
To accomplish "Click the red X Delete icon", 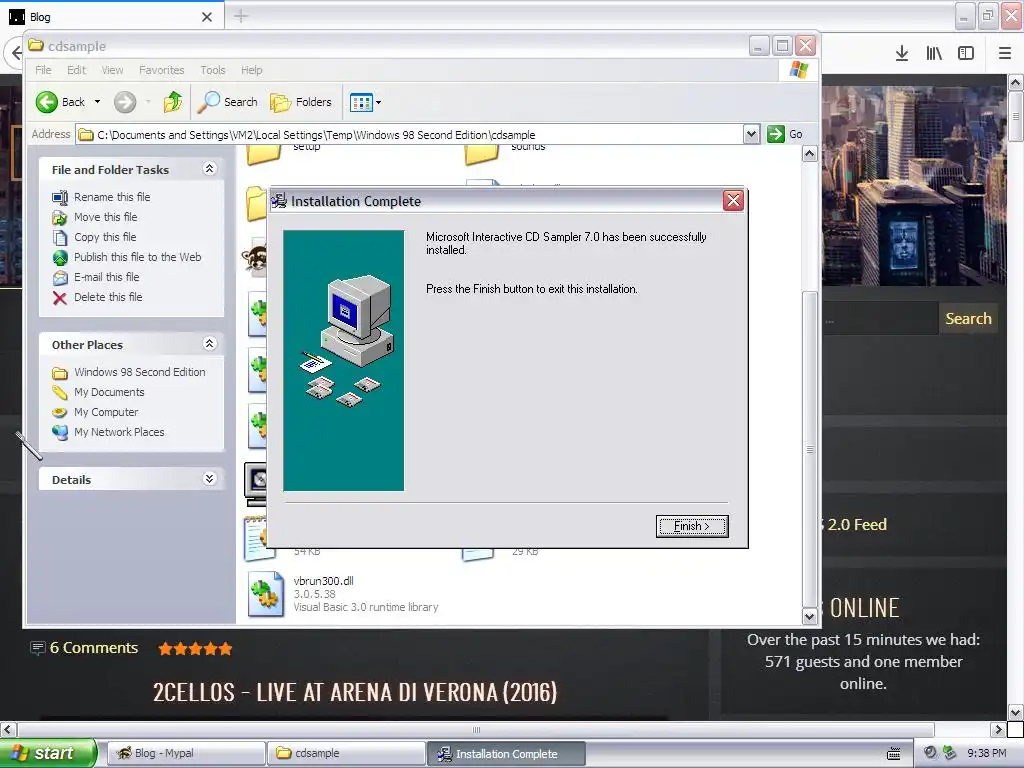I will [59, 298].
